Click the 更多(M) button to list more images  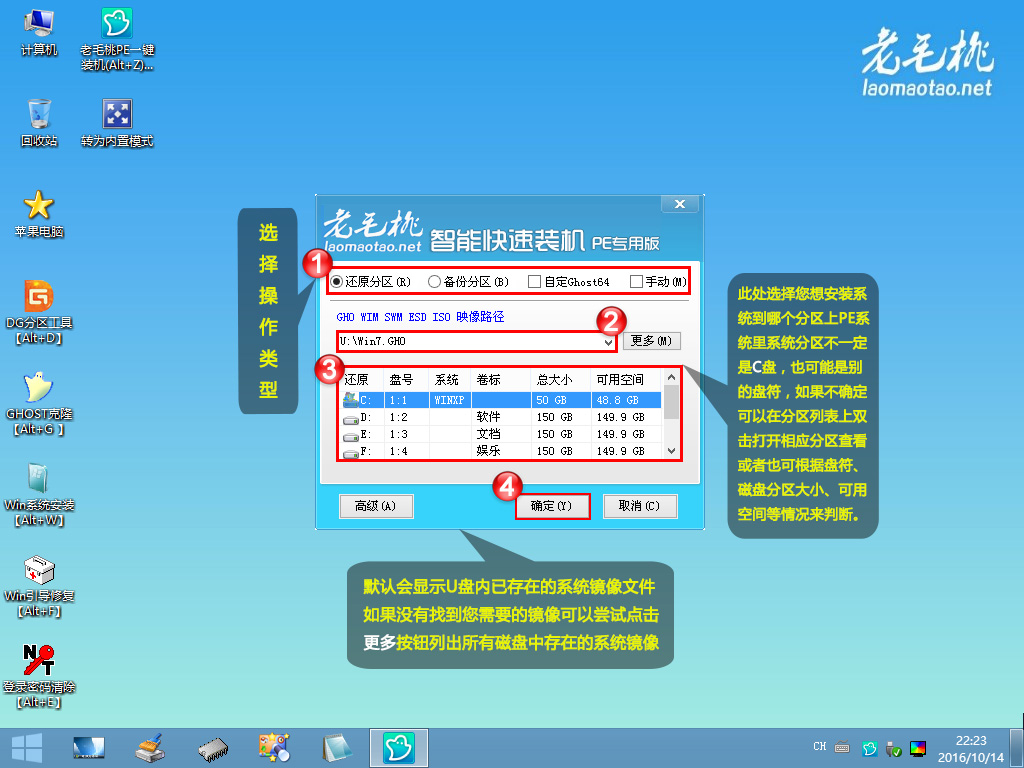651,340
